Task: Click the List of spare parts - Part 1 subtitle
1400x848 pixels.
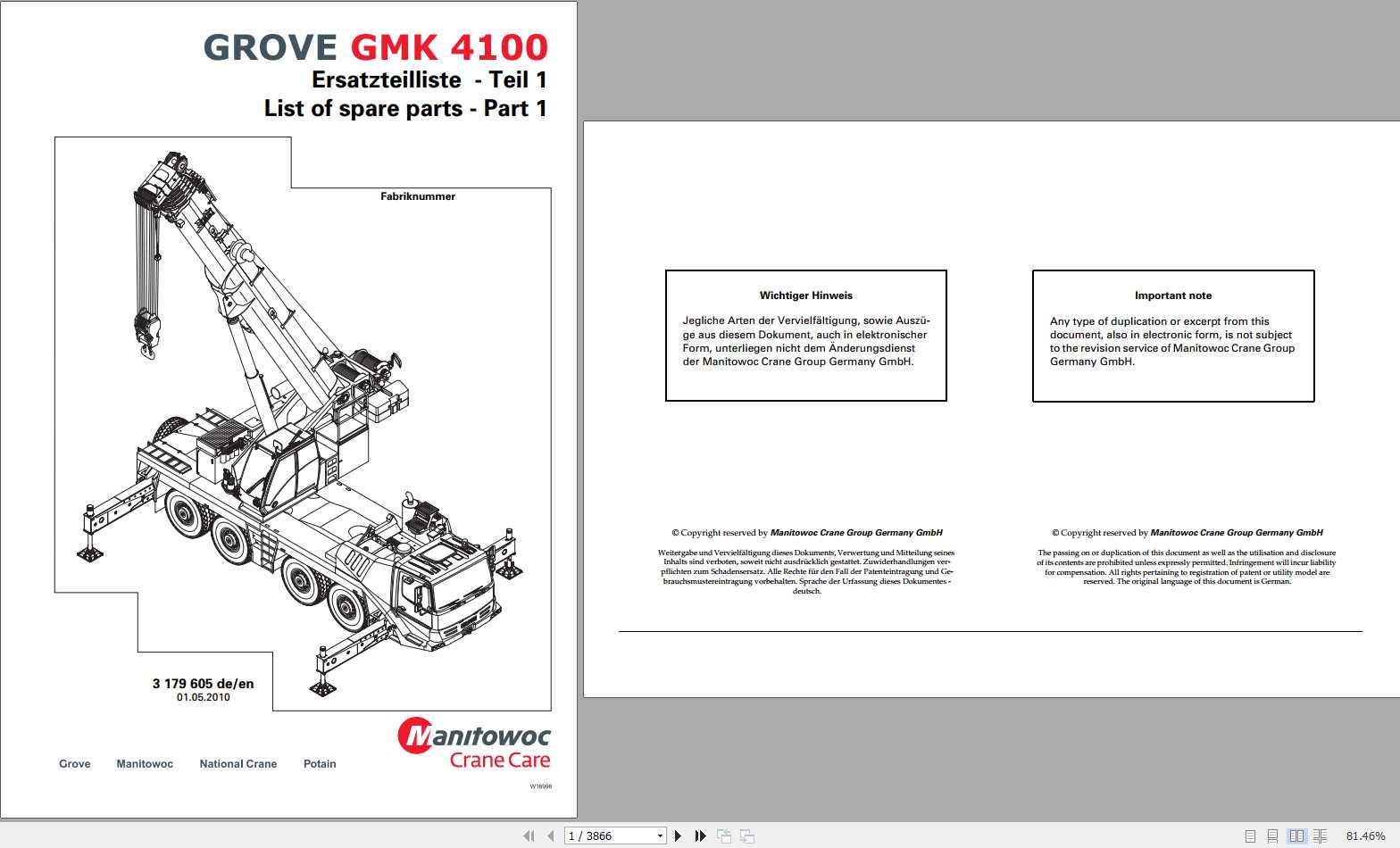Action: click(405, 109)
